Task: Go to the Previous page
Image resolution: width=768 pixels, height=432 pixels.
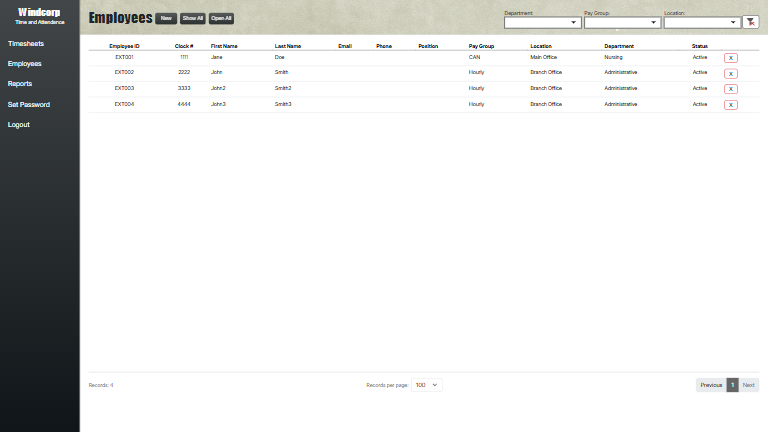Action: coord(711,385)
